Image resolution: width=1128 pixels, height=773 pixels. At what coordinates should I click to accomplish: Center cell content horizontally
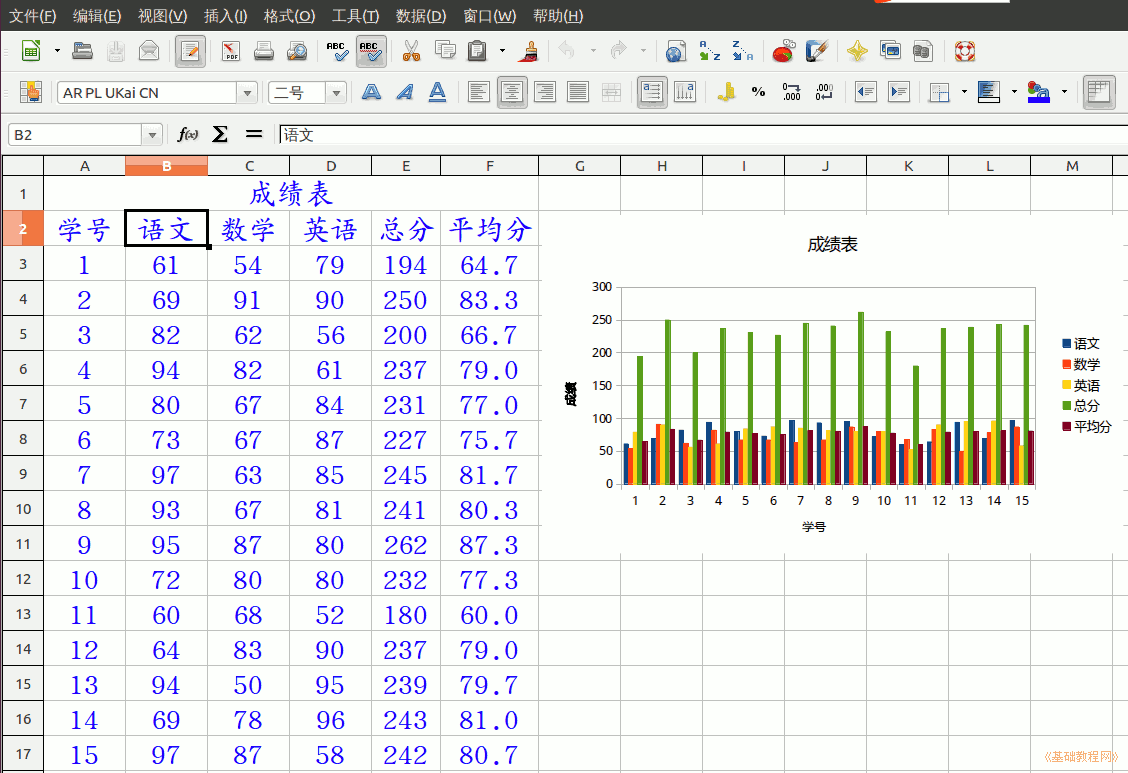[512, 92]
